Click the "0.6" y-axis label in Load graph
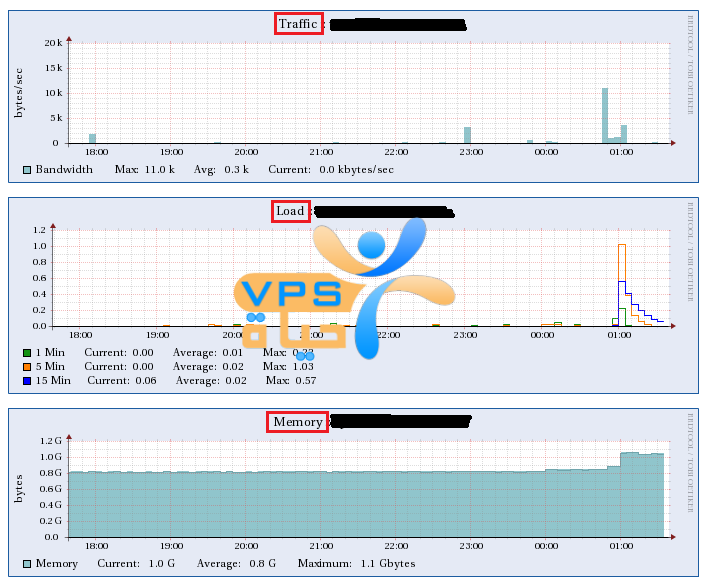This screenshot has height=582, width=710. (39, 278)
